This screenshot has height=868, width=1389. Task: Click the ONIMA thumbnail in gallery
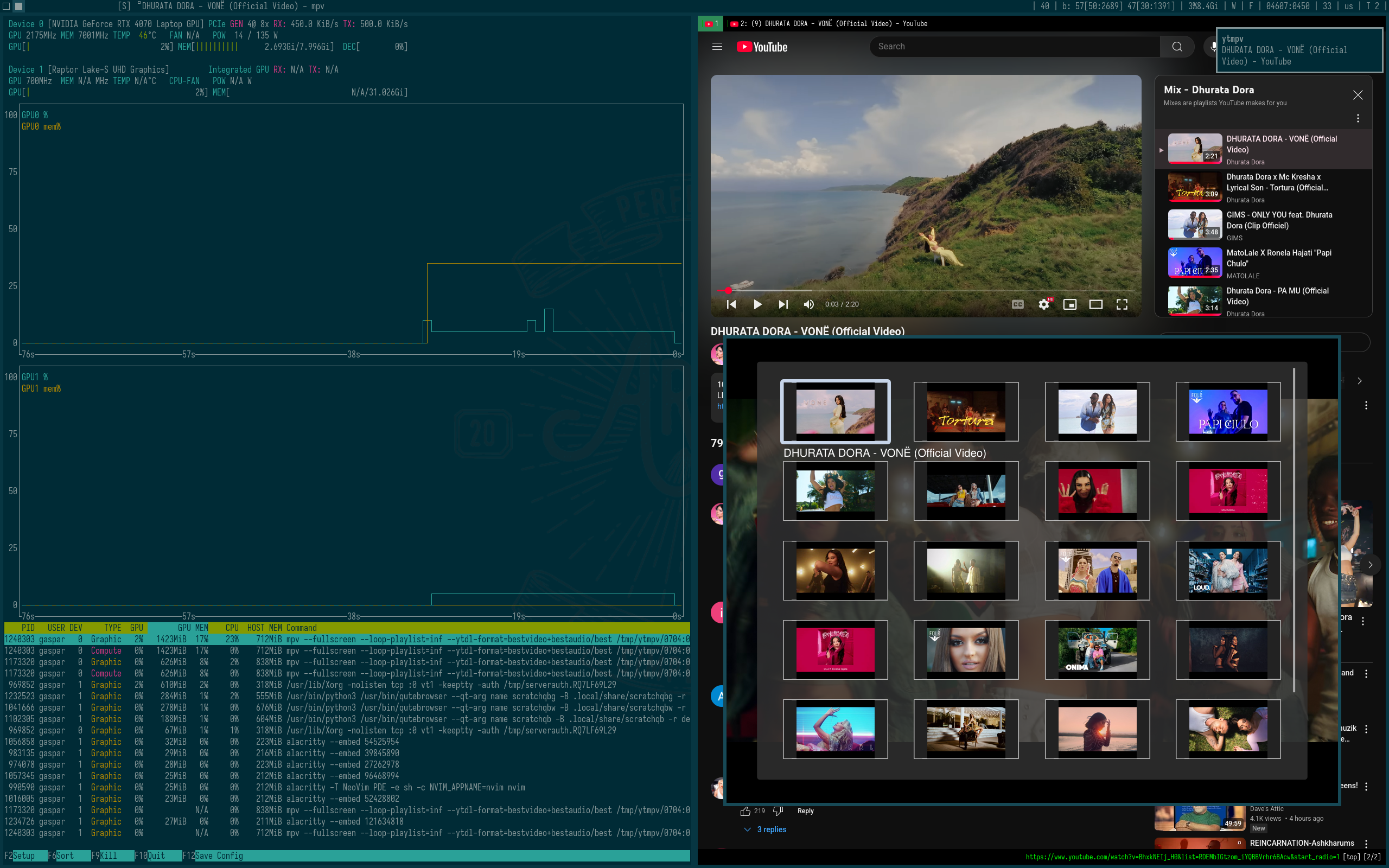(1097, 649)
